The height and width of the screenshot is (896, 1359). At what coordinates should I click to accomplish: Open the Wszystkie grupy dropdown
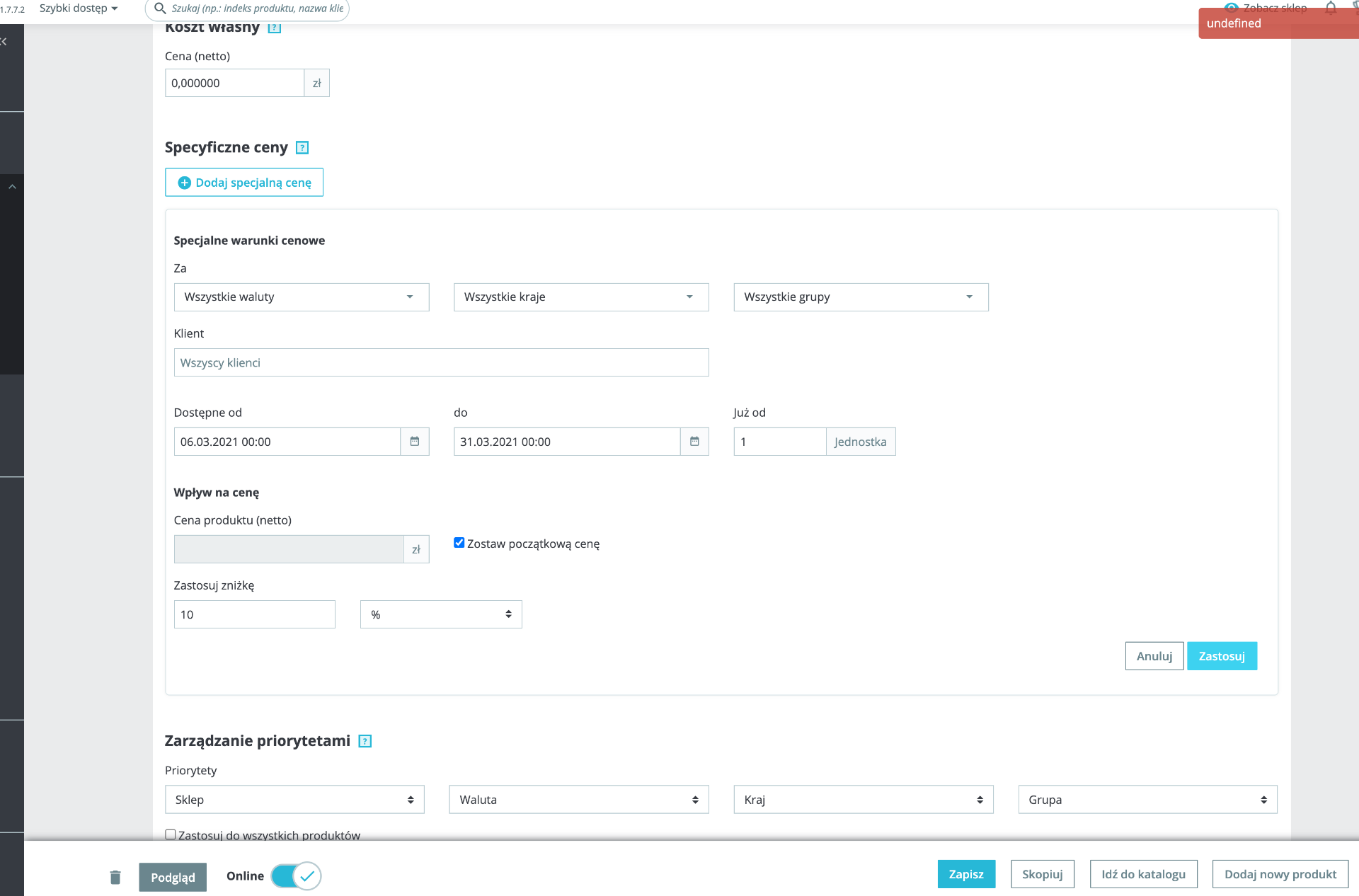click(x=861, y=297)
